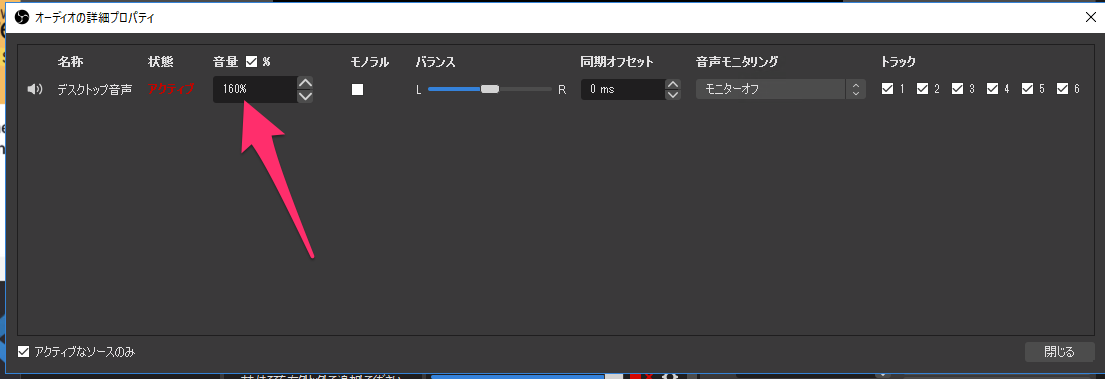Click the 閉じる button
Image resolution: width=1105 pixels, height=379 pixels.
click(1059, 352)
